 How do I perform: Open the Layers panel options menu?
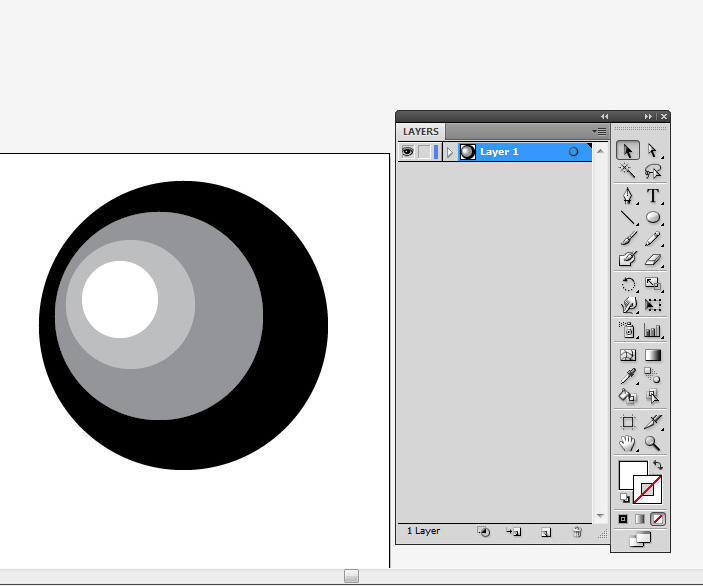point(600,131)
